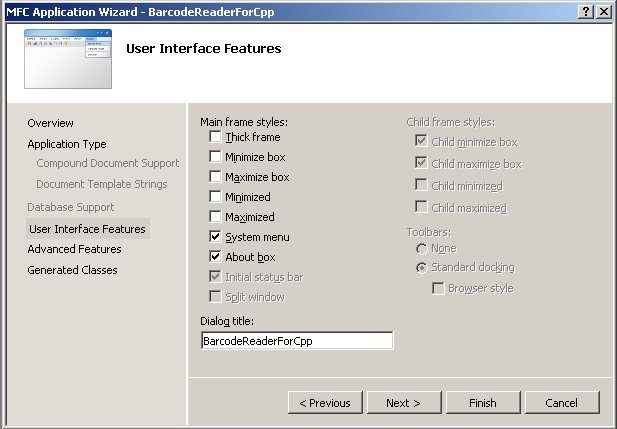Screen dimensions: 617x429
Task: Click the Dialog title text field
Action: (296, 341)
